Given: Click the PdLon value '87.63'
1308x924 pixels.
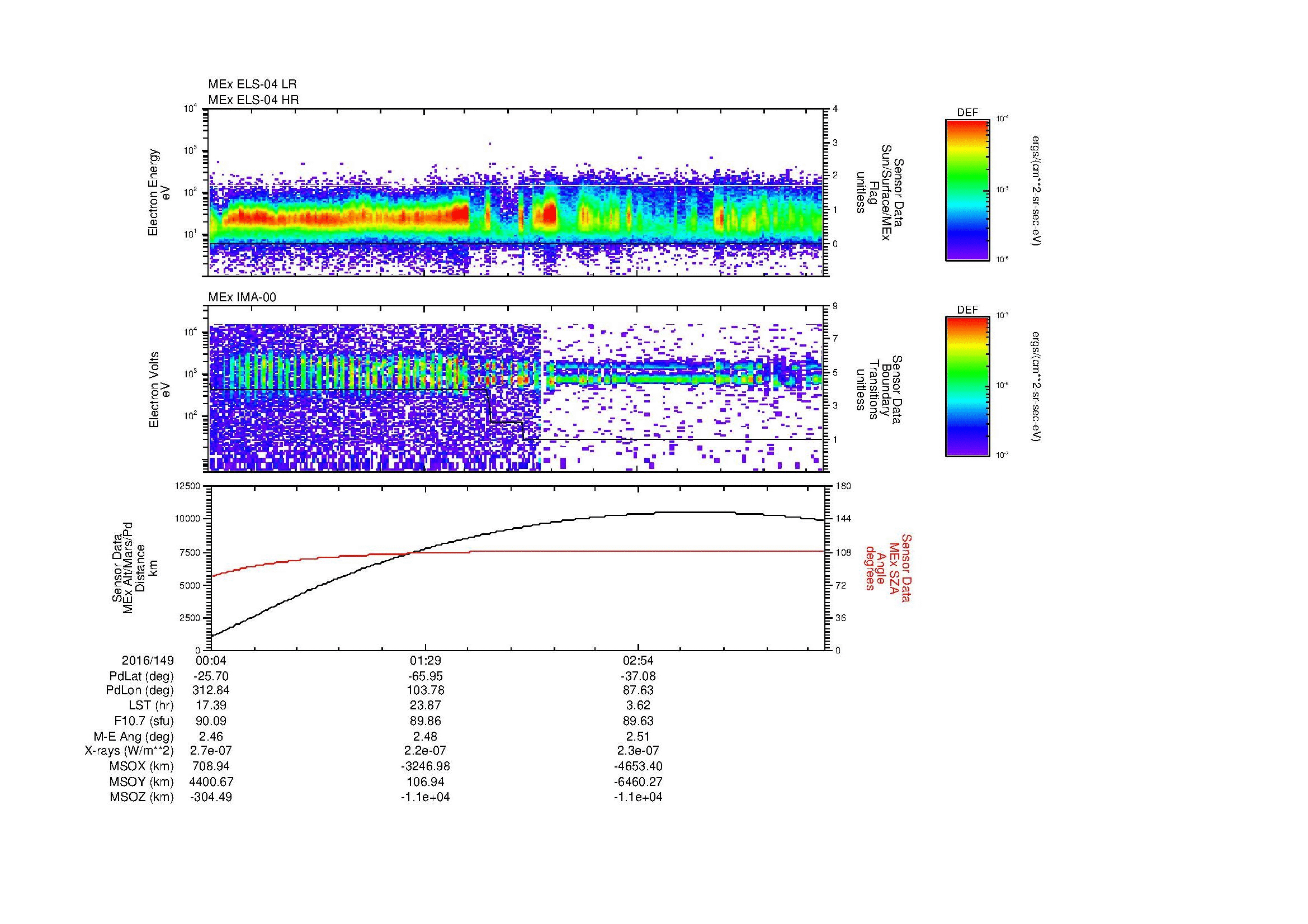Looking at the screenshot, I should [638, 690].
